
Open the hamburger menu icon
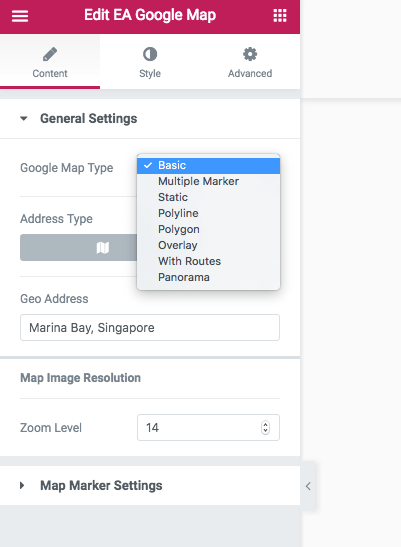(20, 16)
